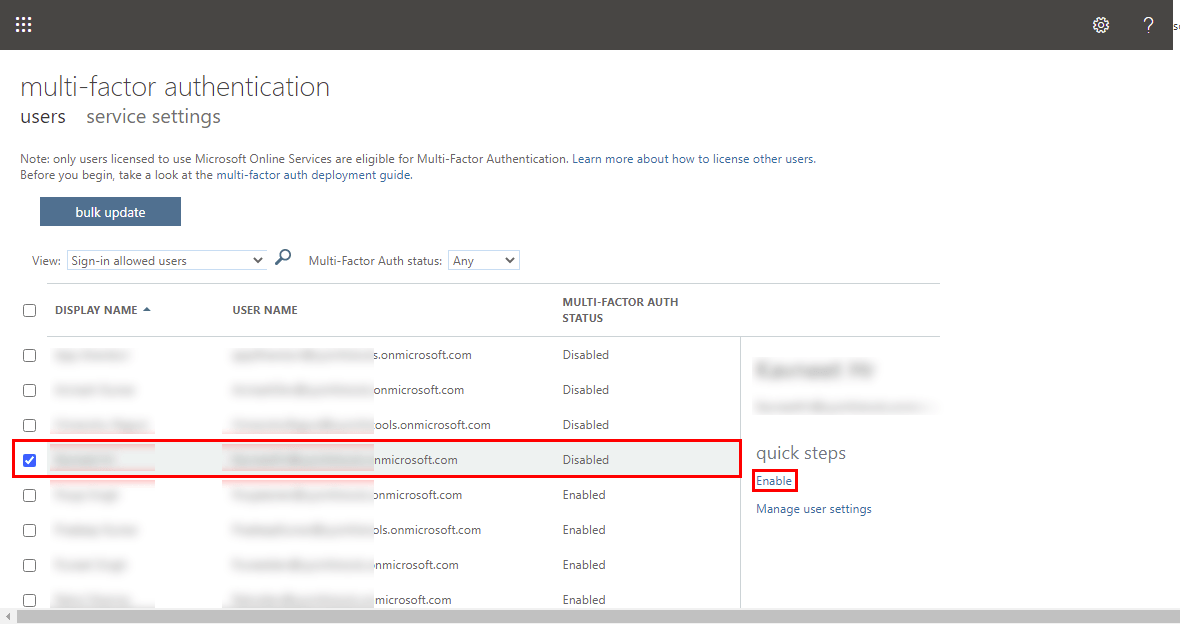The height and width of the screenshot is (624, 1180).
Task: Click the bulk update button
Action: pyautogui.click(x=110, y=212)
